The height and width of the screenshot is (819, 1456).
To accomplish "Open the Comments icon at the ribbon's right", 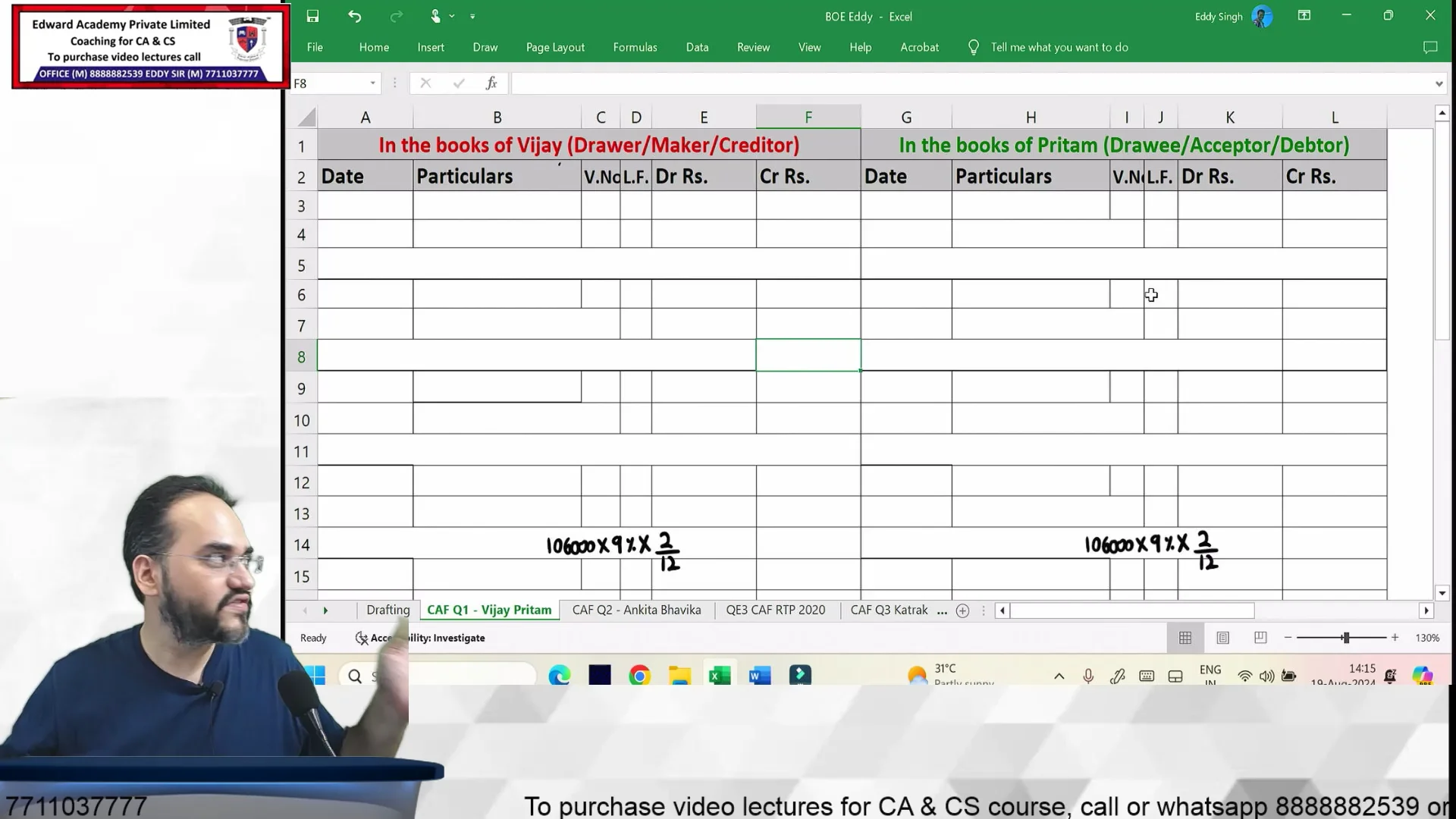I will point(1430,47).
